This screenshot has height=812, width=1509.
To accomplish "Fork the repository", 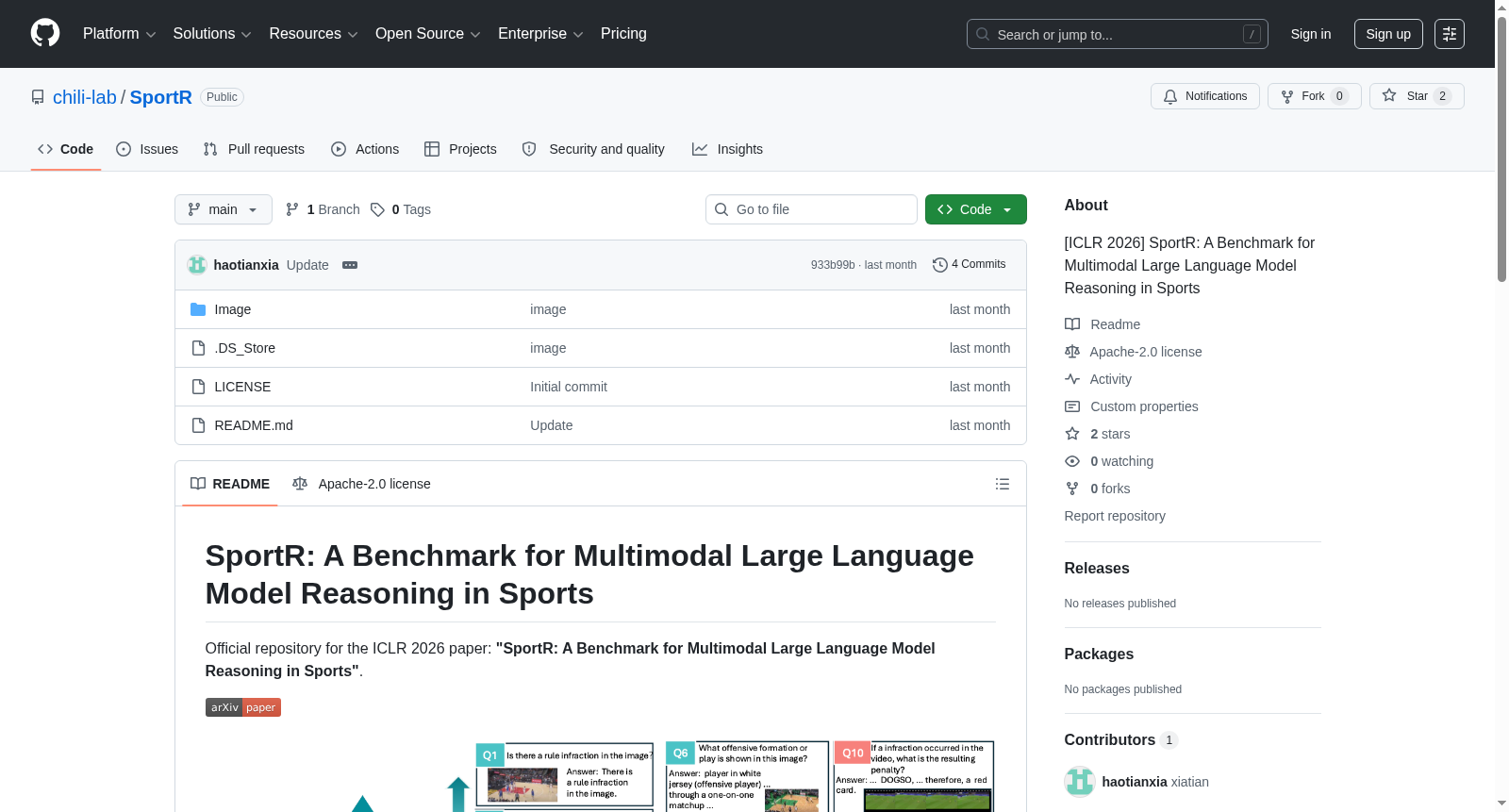I will coord(1314,96).
